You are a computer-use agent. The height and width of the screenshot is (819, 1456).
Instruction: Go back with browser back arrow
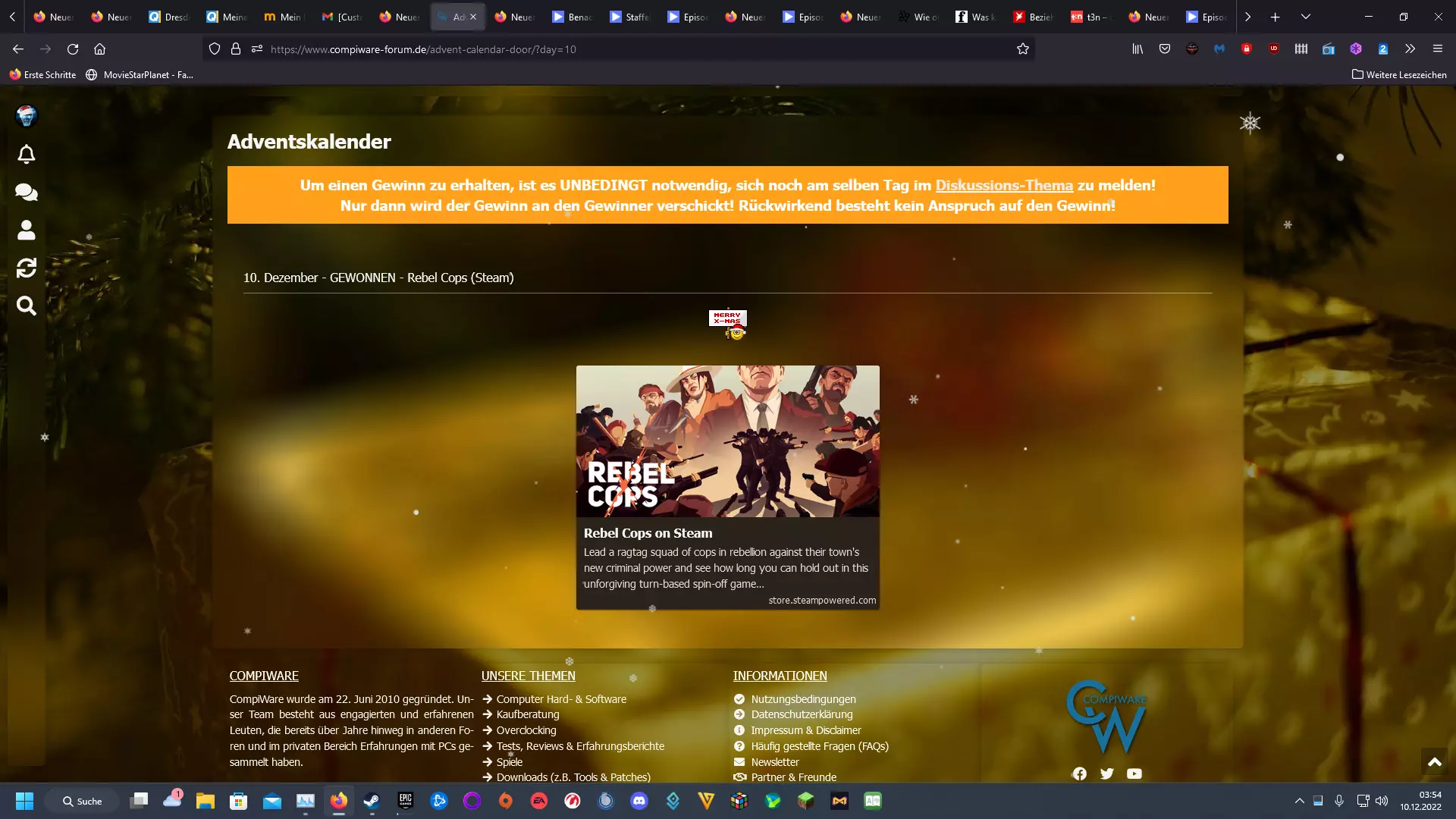[x=18, y=49]
